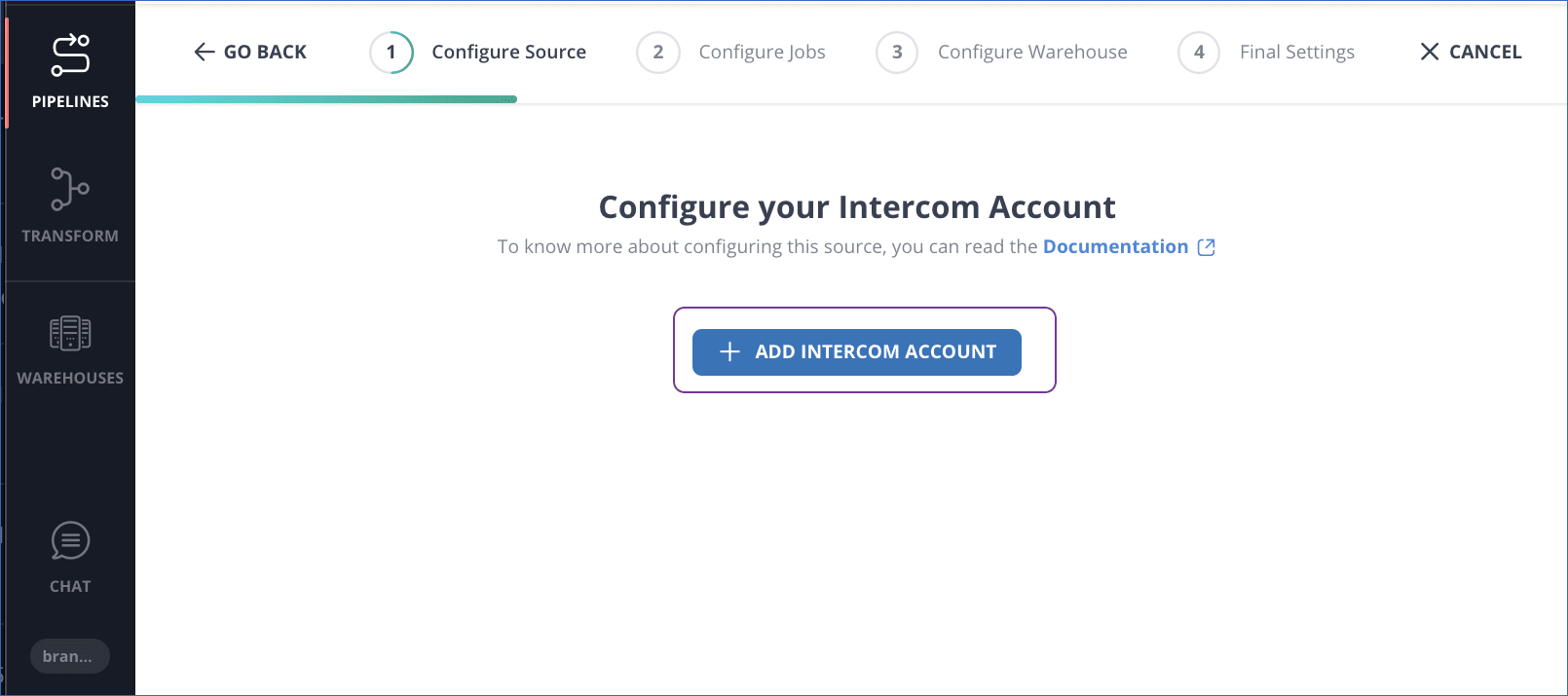Viewport: 1568px width, 696px height.
Task: Click the back arrow icon next to GO BACK
Action: point(205,52)
